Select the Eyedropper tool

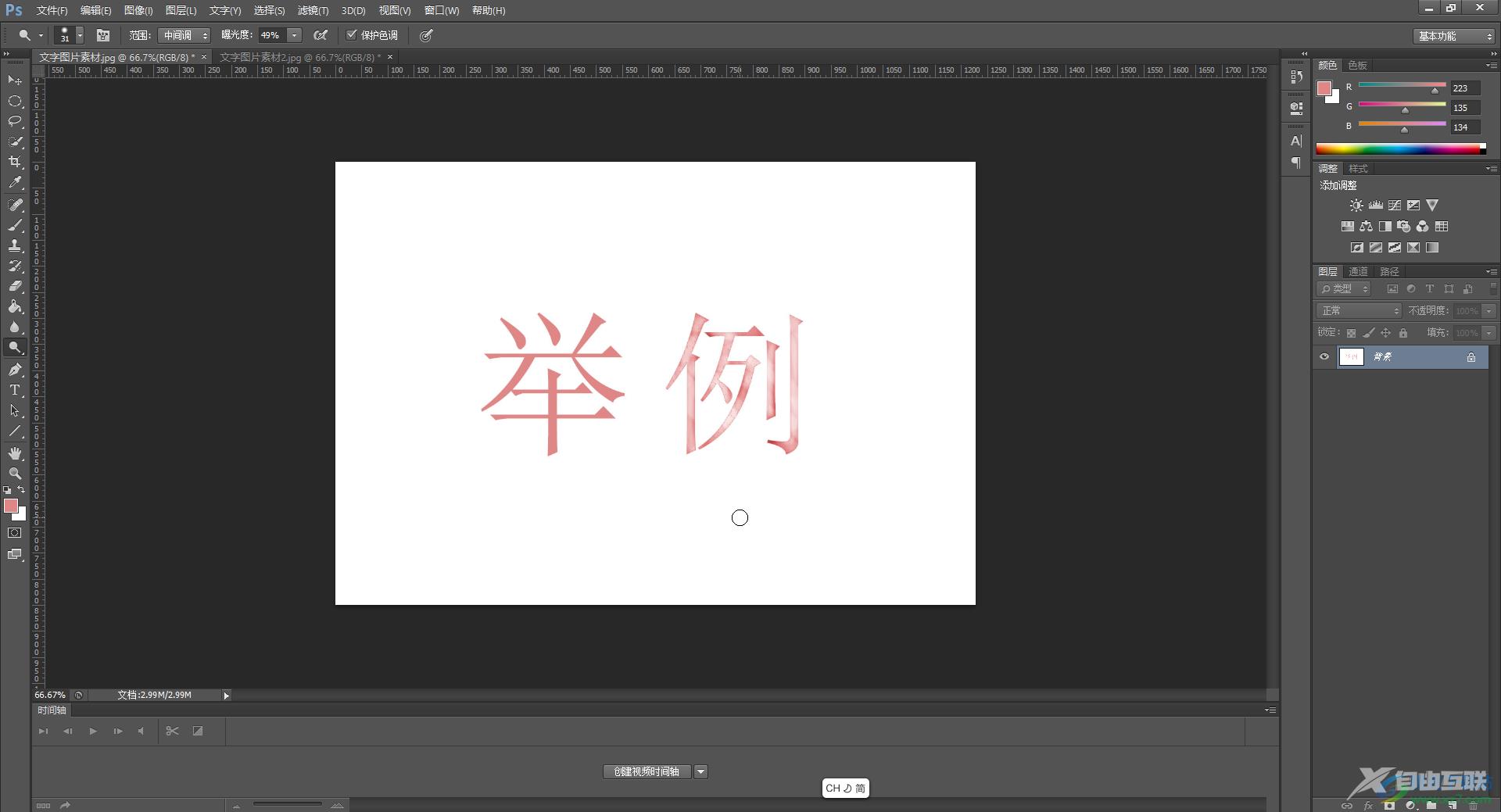pyautogui.click(x=15, y=183)
